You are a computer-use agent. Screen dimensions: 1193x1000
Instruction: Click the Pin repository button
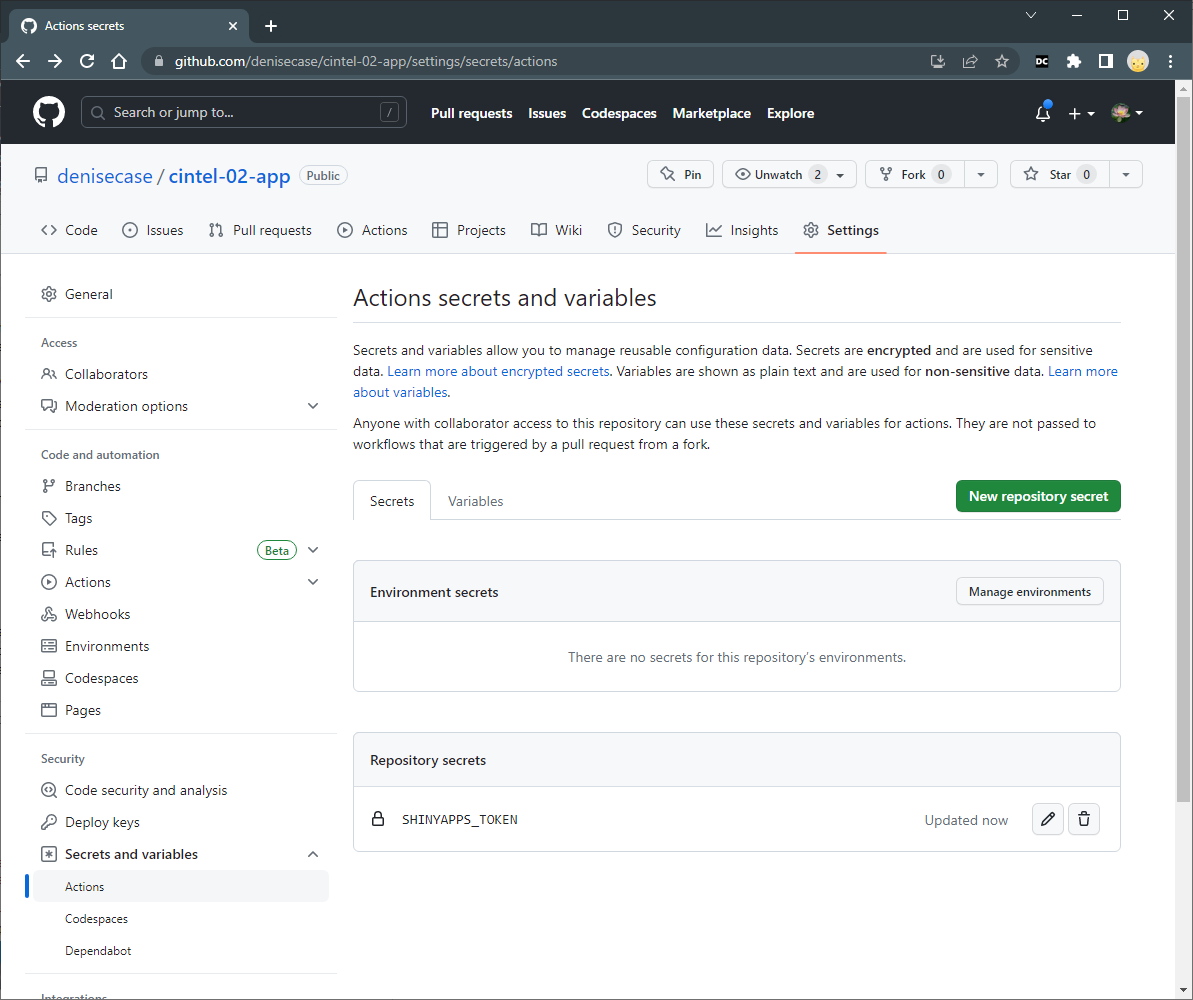point(681,174)
